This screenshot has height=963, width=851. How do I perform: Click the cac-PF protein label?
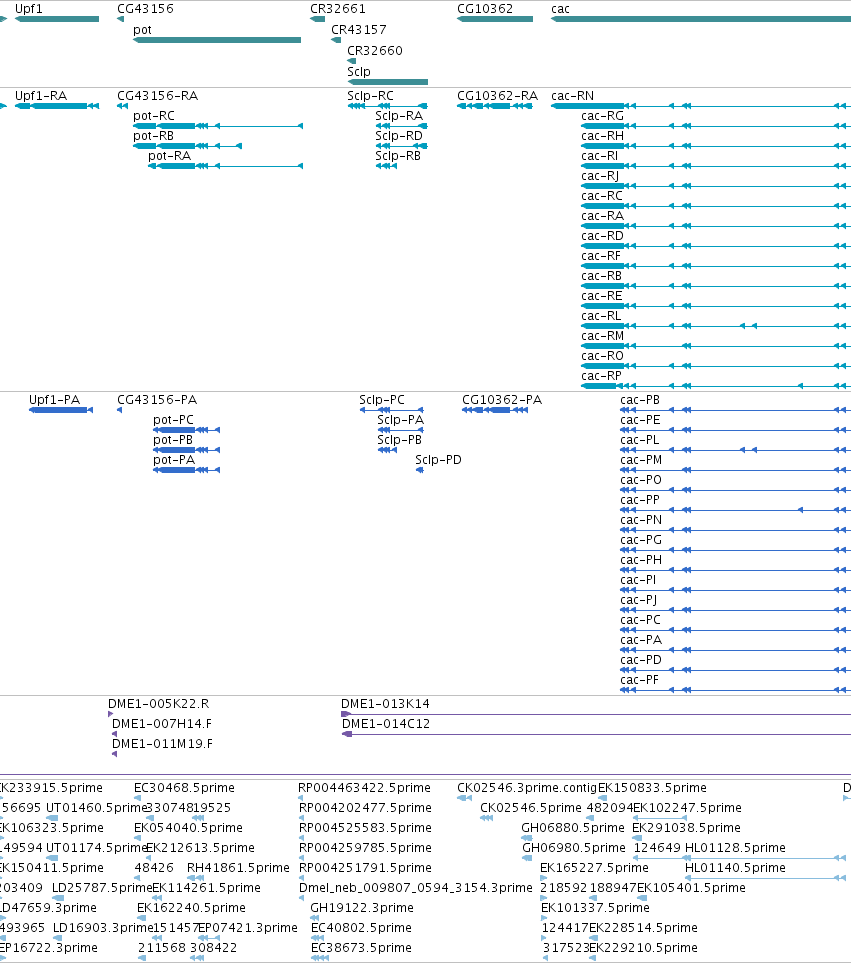(x=640, y=679)
